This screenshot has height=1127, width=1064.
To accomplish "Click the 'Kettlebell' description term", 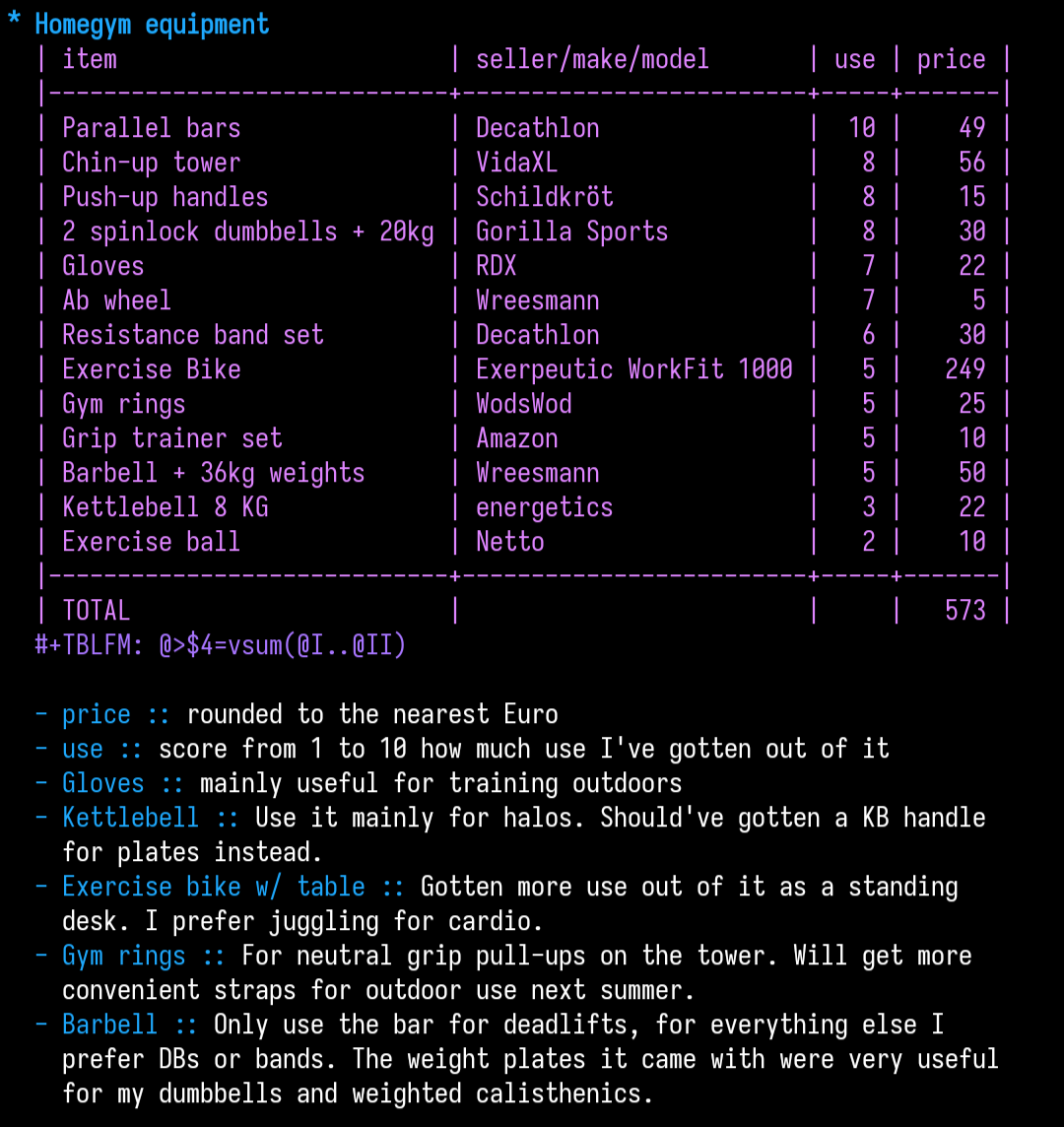I will click(x=130, y=818).
